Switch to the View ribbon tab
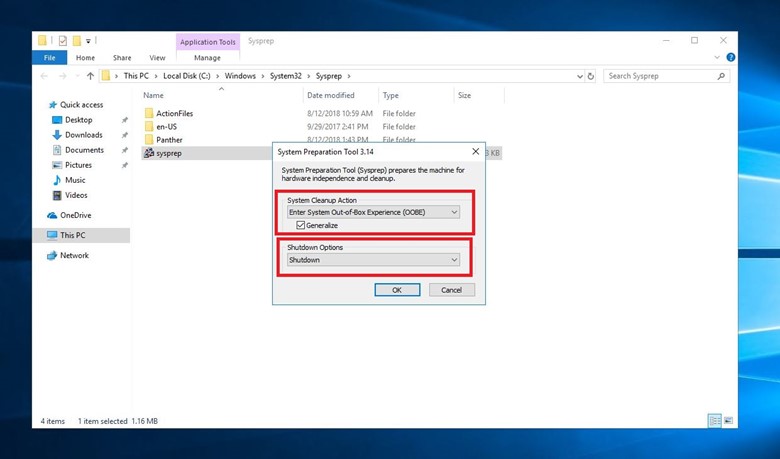The width and height of the screenshot is (780, 459). coord(157,58)
